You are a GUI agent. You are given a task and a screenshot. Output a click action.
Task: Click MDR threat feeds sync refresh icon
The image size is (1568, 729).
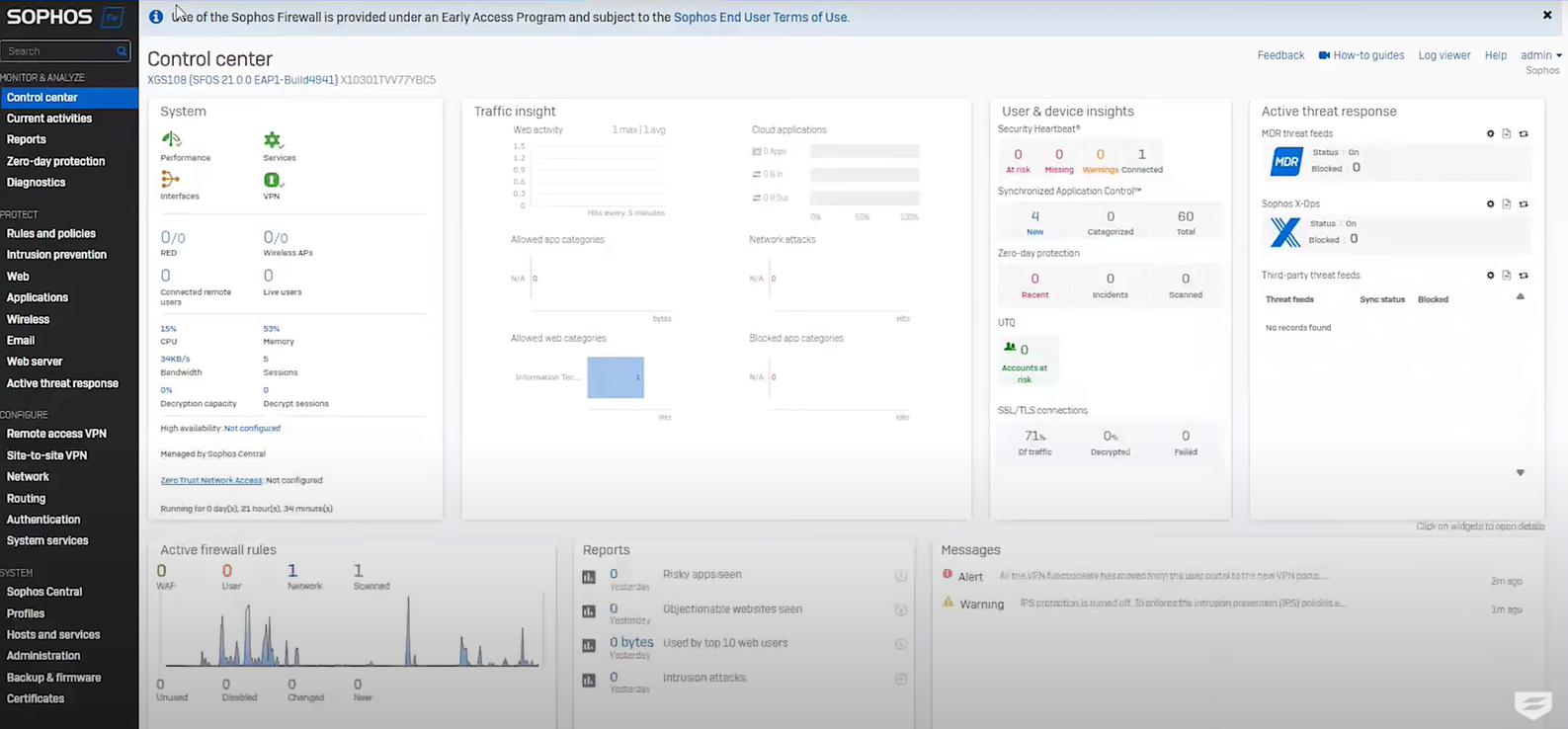tap(1524, 134)
